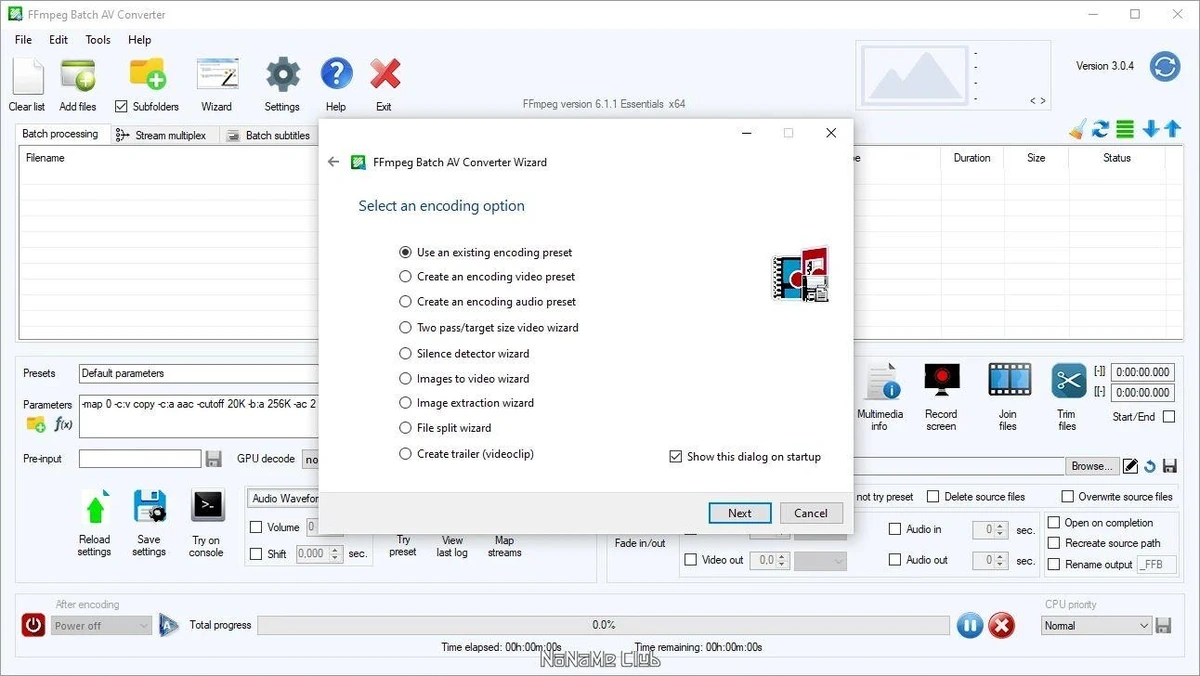Viewport: 1200px width, 676px height.
Task: Click the Add files icon
Action: pyautogui.click(x=78, y=76)
